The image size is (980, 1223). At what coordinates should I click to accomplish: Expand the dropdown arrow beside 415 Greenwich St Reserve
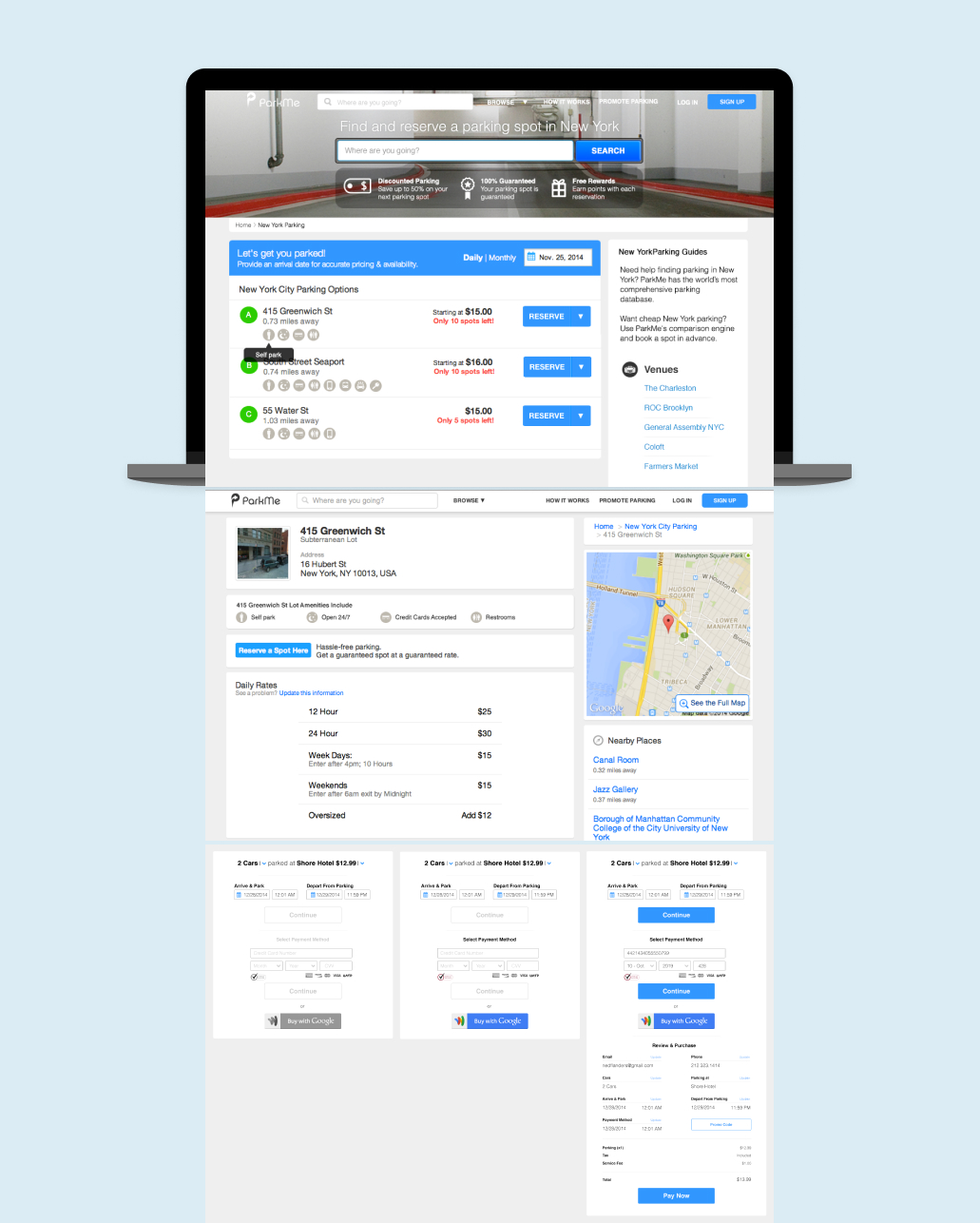tap(581, 317)
